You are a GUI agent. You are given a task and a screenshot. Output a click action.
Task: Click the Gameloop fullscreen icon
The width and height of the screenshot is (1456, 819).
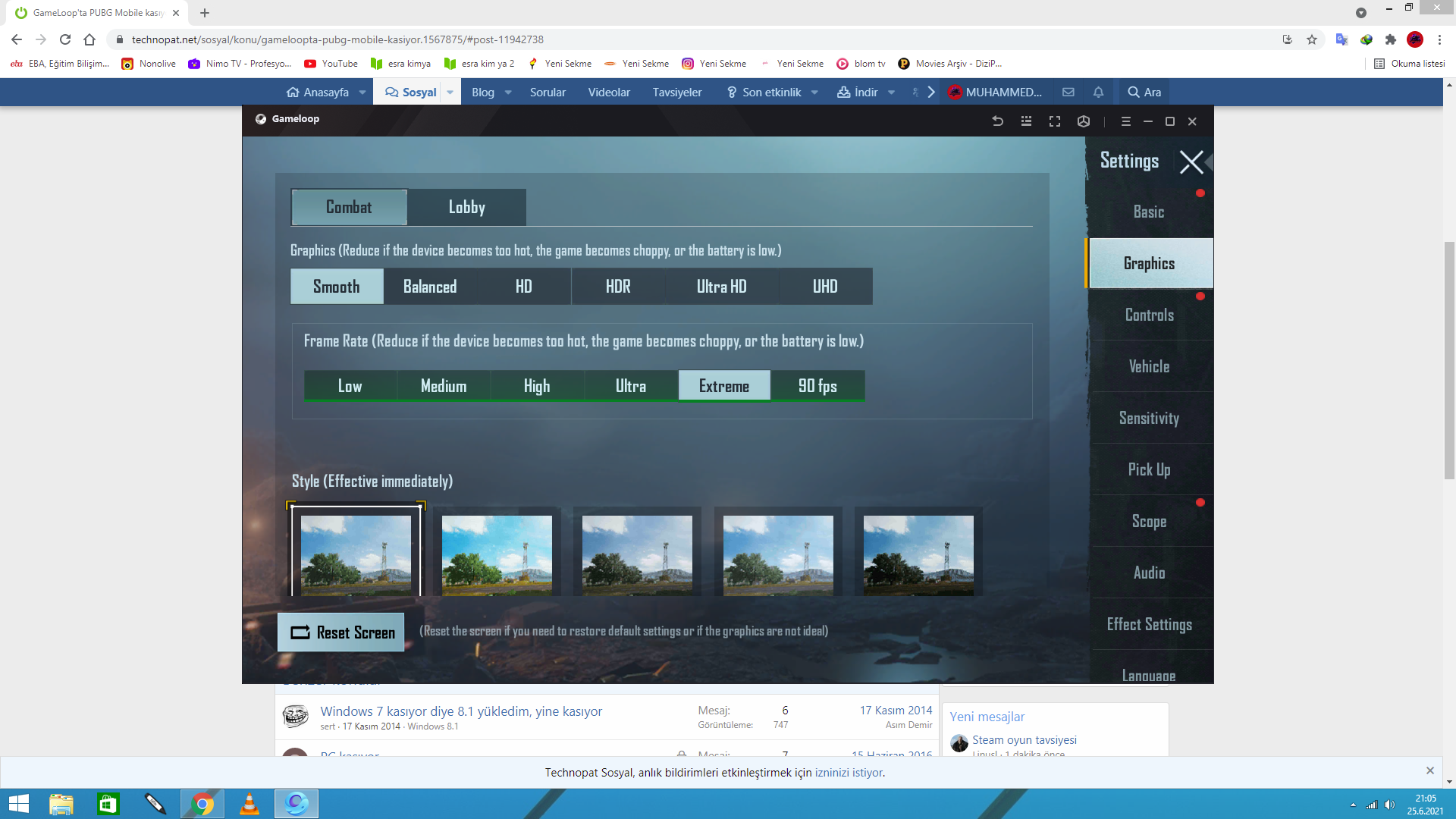pos(1055,121)
